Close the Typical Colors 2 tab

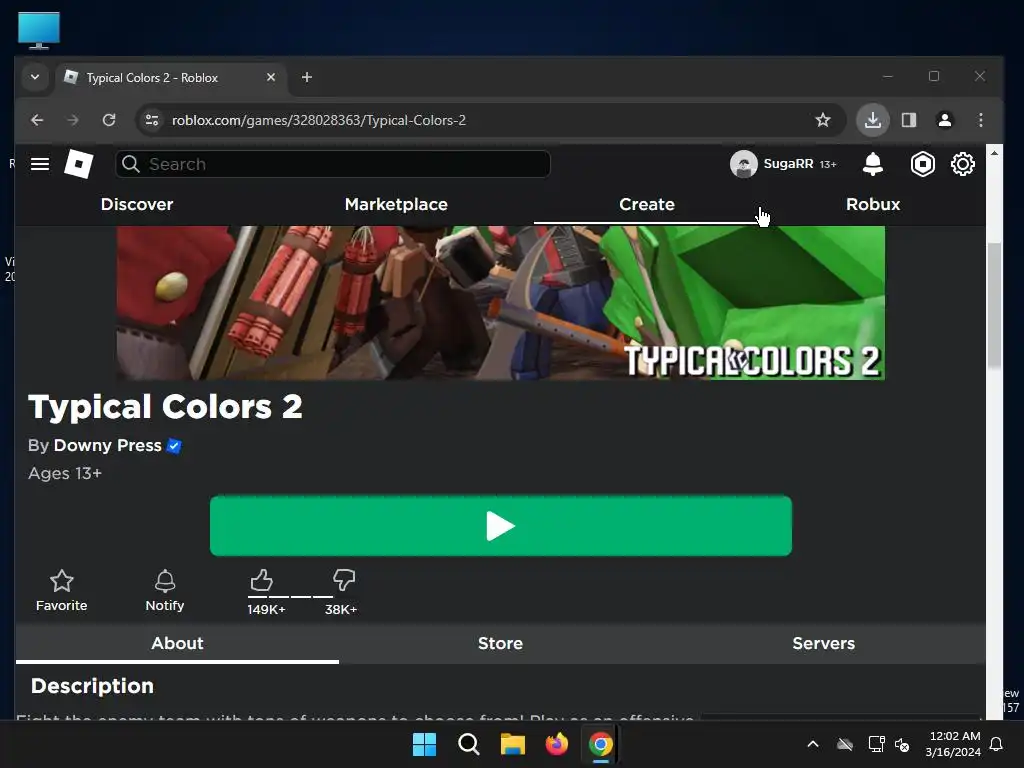[271, 77]
